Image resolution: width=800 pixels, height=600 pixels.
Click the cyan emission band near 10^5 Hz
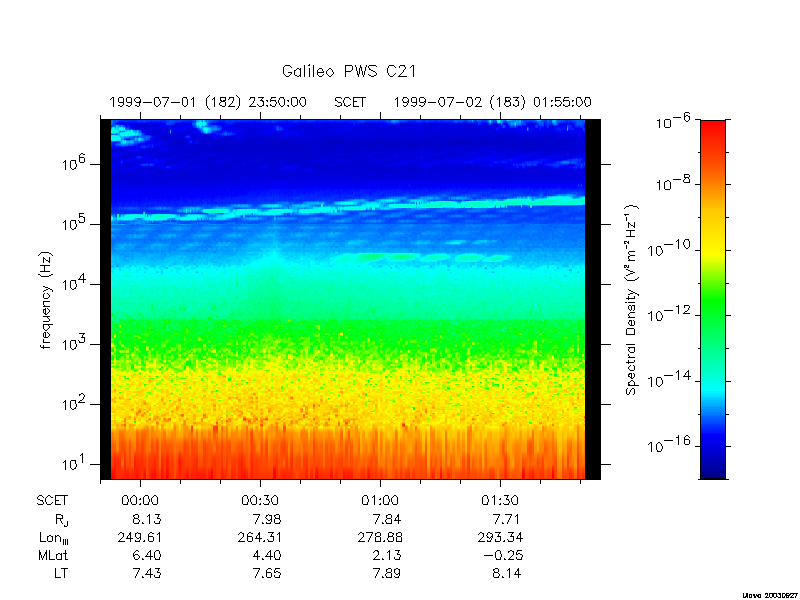click(x=348, y=208)
